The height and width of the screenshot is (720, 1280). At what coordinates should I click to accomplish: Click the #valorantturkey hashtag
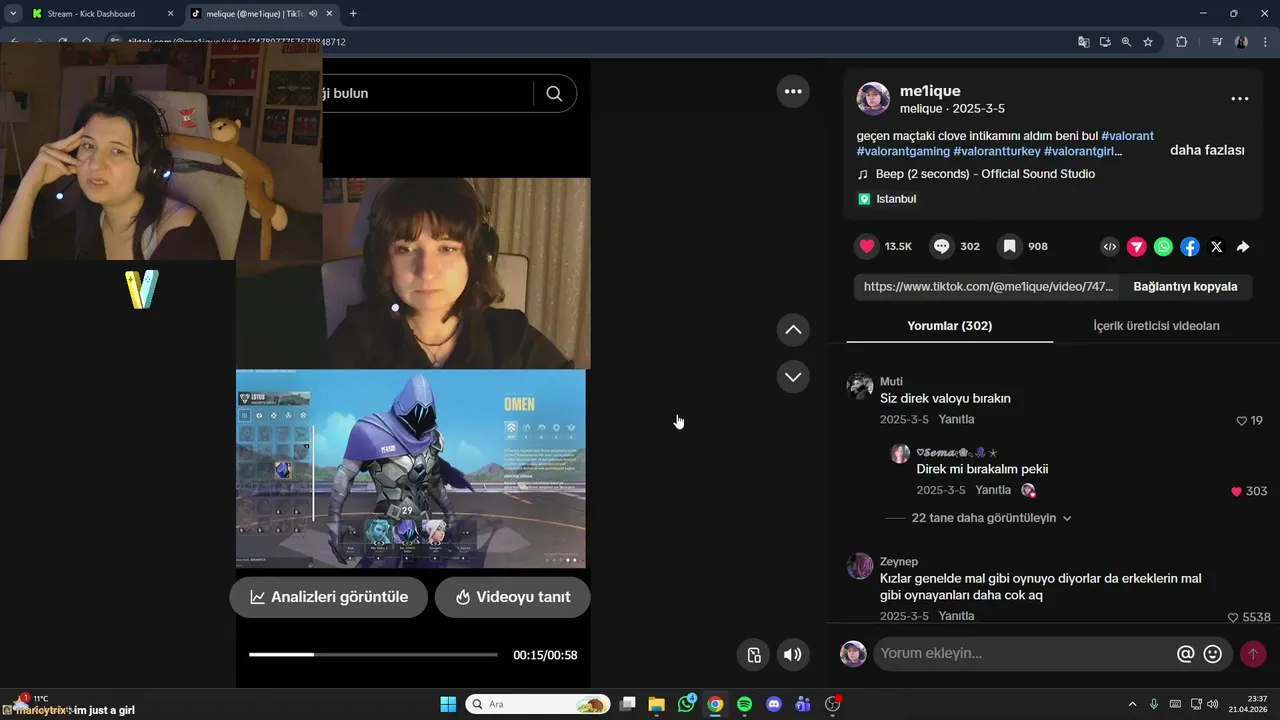(997, 151)
